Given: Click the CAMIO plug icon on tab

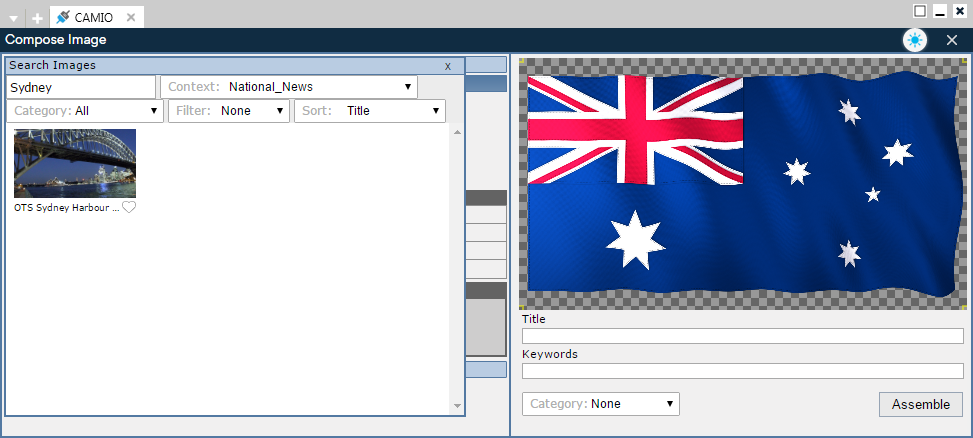Looking at the screenshot, I should (x=63, y=17).
